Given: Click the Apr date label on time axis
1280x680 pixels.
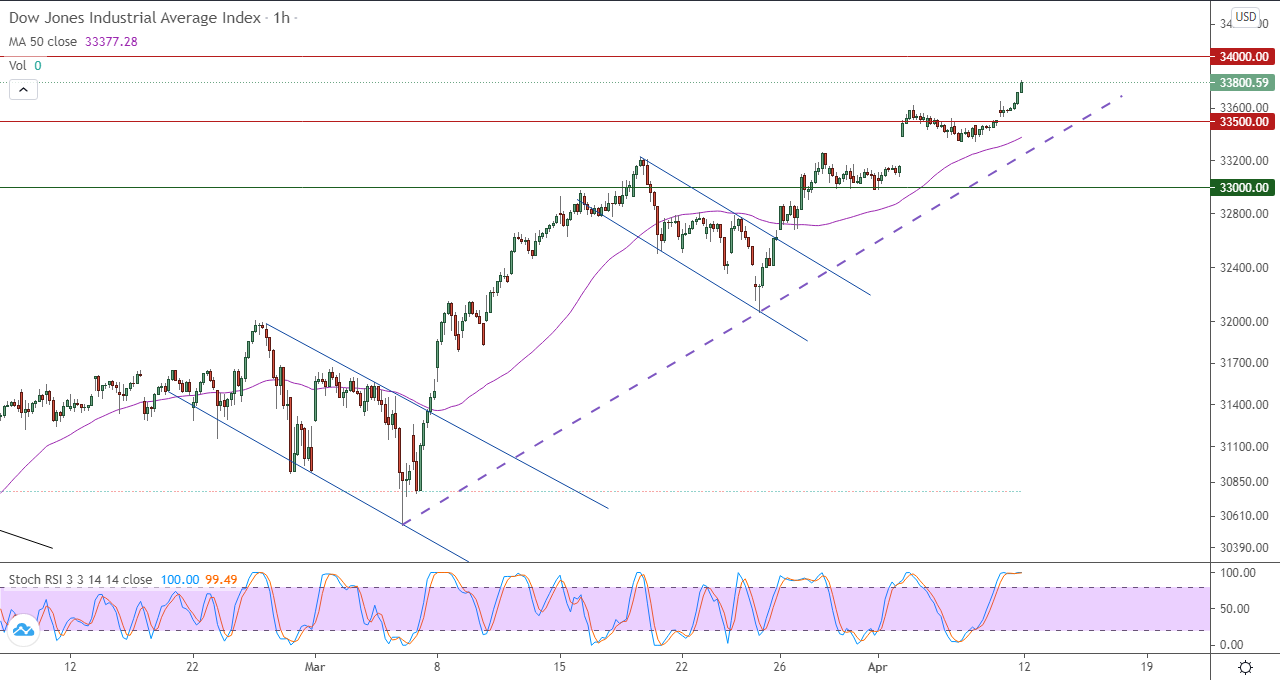Looking at the screenshot, I should tap(877, 665).
